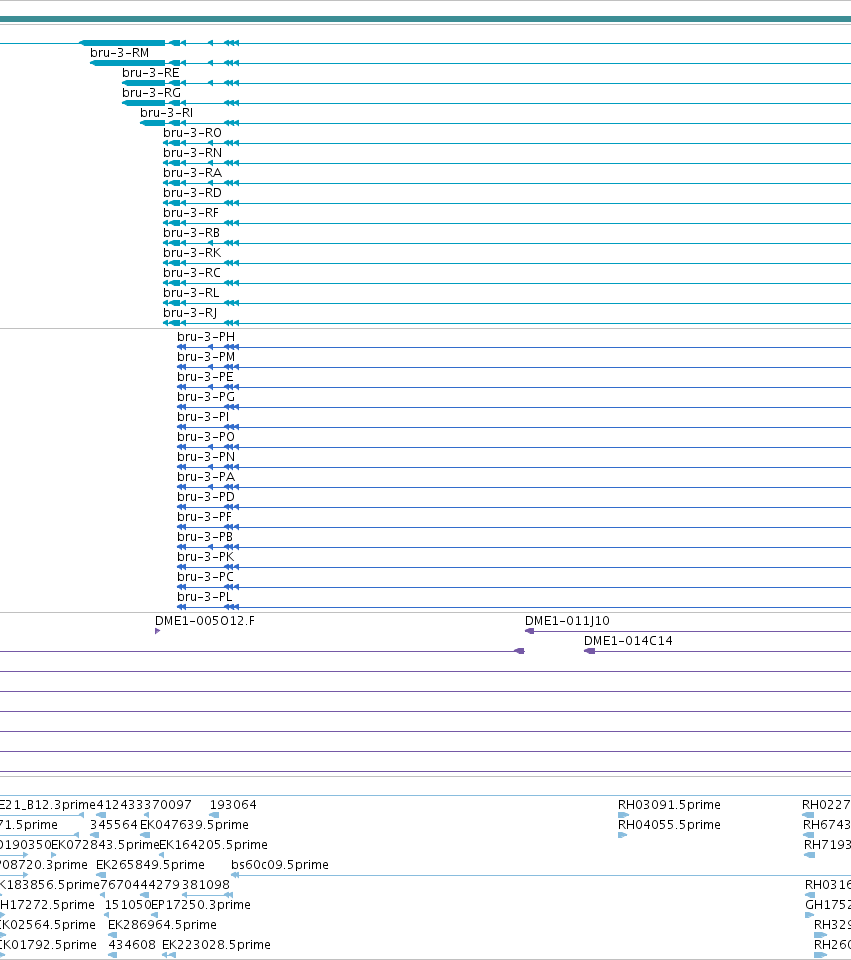
Task: Choose the bru-3-PD protein label
Action: click(206, 497)
